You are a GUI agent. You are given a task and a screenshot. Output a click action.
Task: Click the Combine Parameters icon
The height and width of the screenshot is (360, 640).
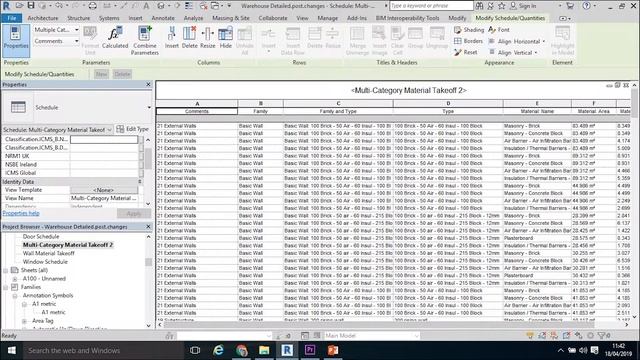pos(144,40)
